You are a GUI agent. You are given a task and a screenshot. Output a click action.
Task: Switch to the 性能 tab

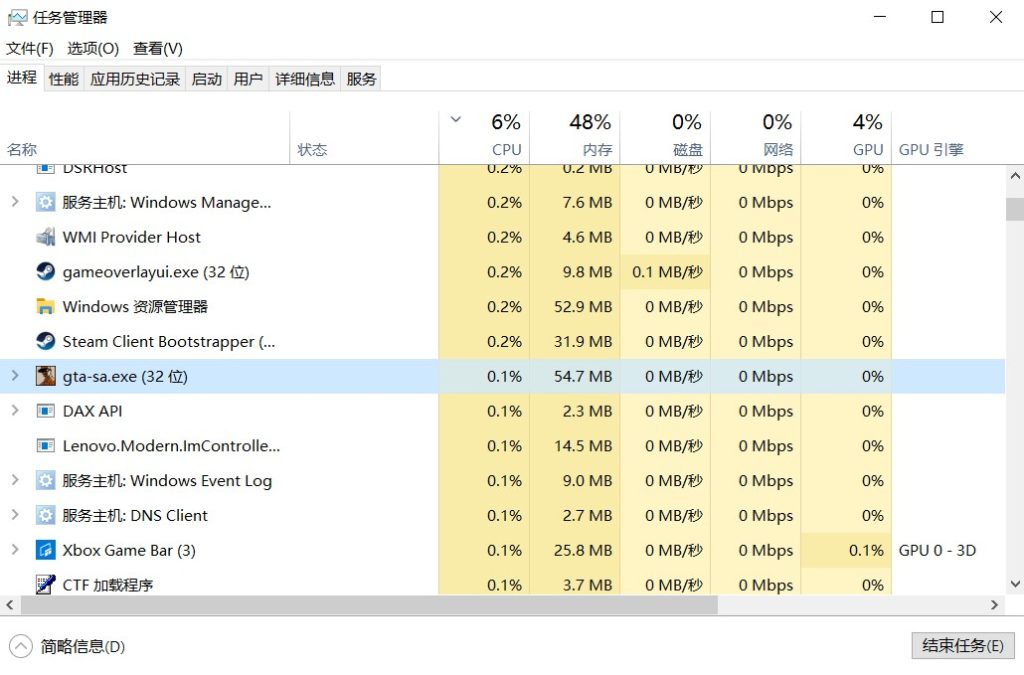click(63, 79)
